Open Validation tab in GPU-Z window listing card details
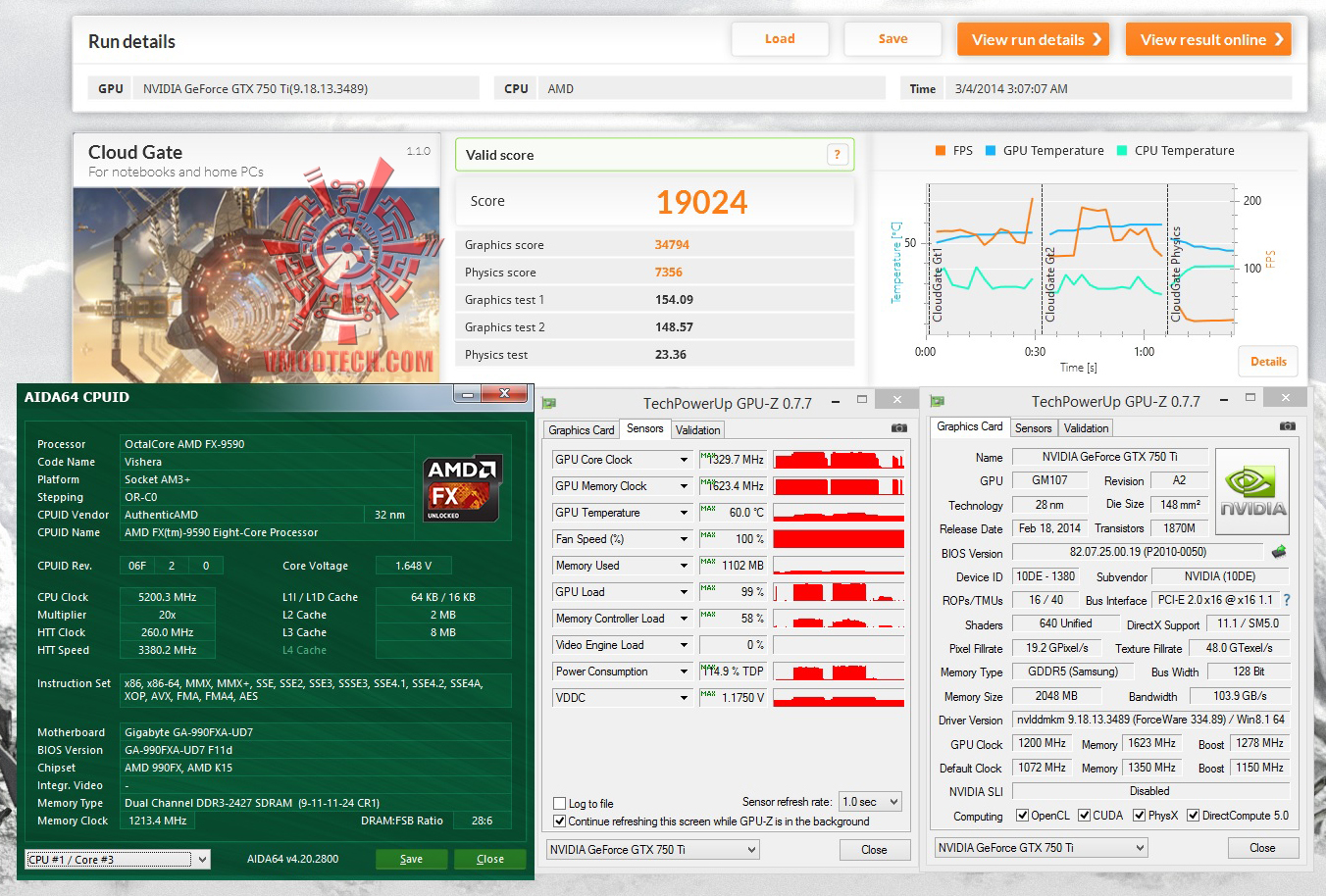Screen dimensions: 1326x896 point(1087,428)
